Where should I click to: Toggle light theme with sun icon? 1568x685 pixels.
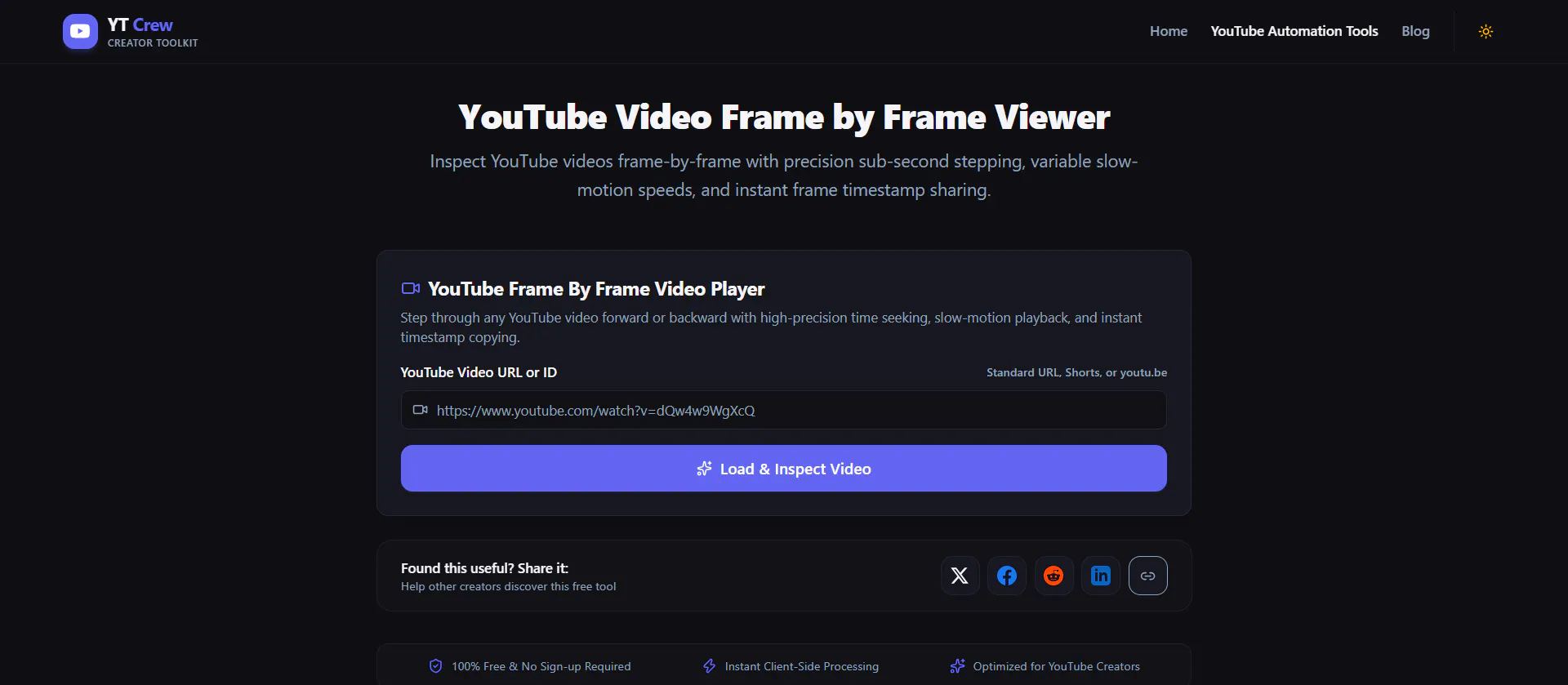point(1486,31)
